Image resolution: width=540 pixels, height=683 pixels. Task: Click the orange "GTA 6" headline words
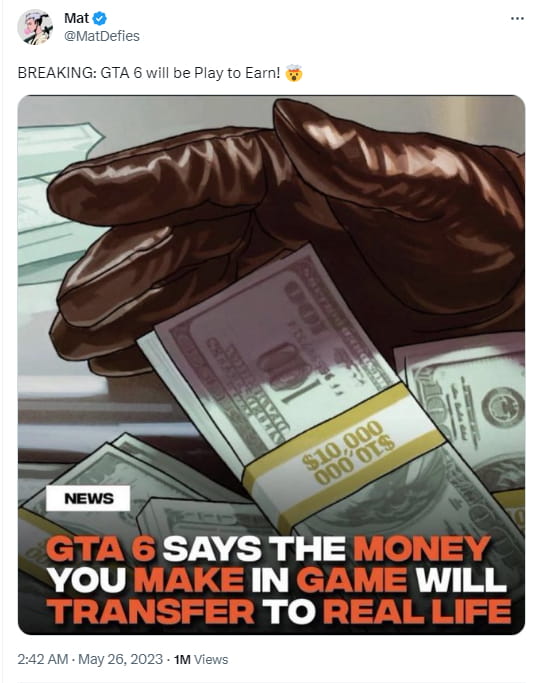[101, 549]
